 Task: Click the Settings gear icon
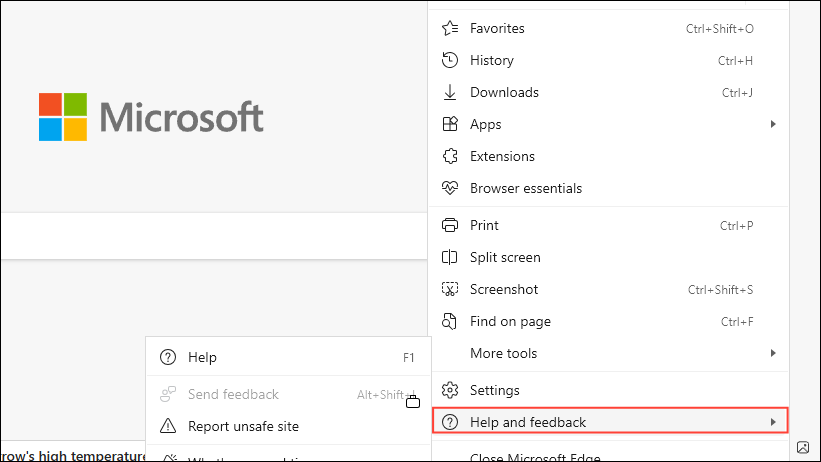[x=450, y=391]
